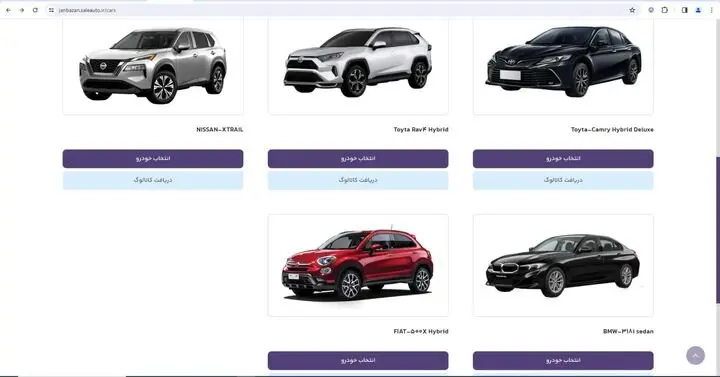This screenshot has width=720, height=377.
Task: Click the page vertical scrollbar thumb
Action: [717, 230]
